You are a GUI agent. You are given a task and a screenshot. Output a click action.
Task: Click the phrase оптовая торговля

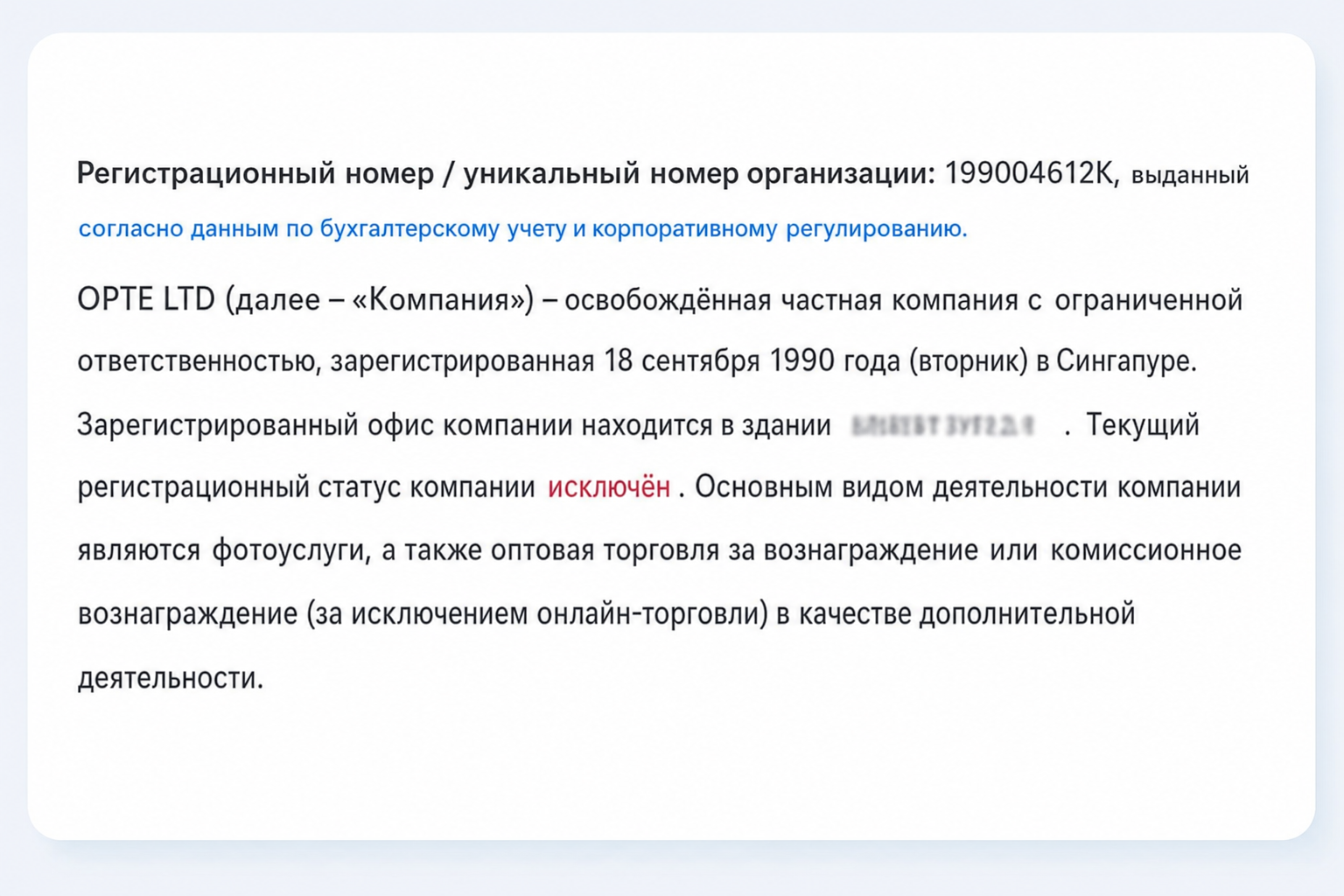tap(605, 550)
